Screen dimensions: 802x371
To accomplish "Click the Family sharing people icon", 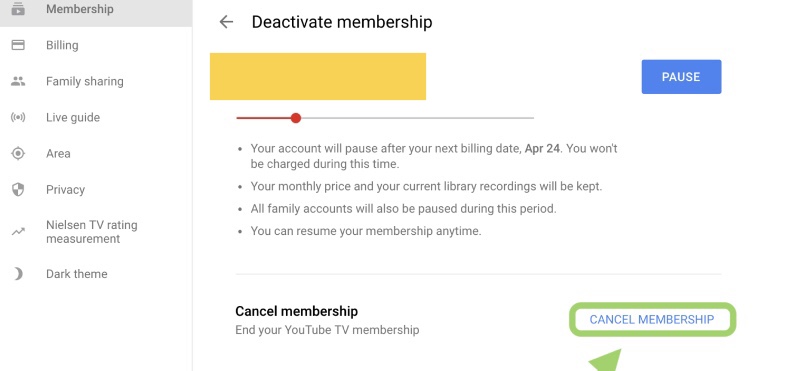I will (x=18, y=81).
